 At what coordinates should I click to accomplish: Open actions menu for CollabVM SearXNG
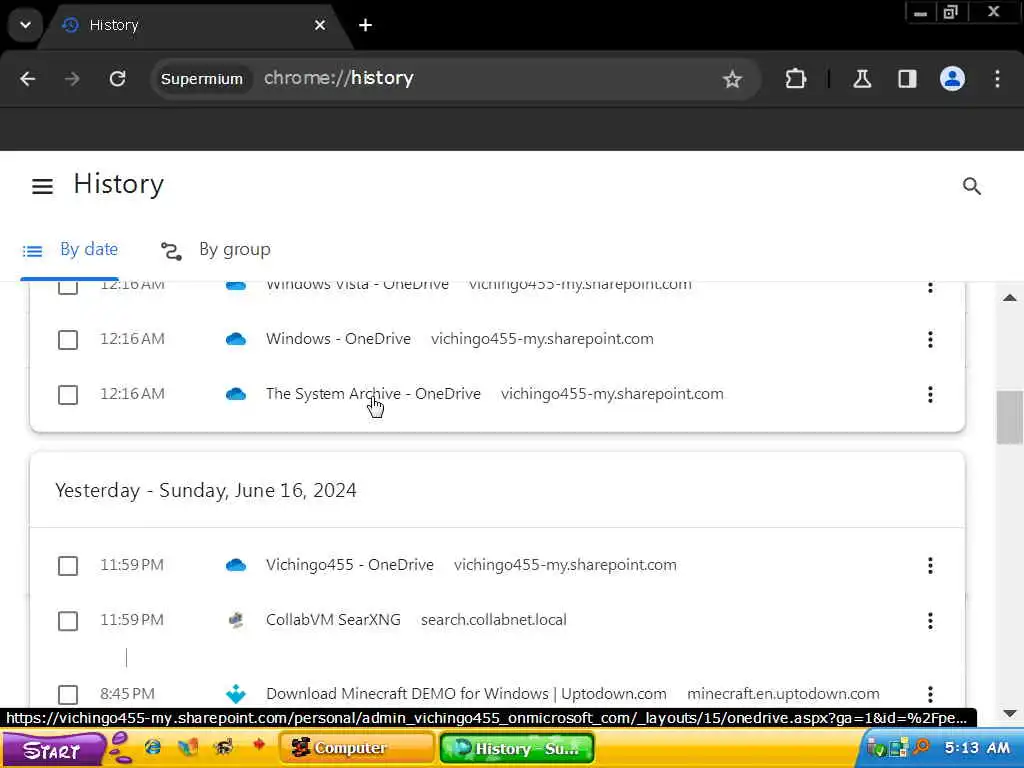click(x=931, y=620)
